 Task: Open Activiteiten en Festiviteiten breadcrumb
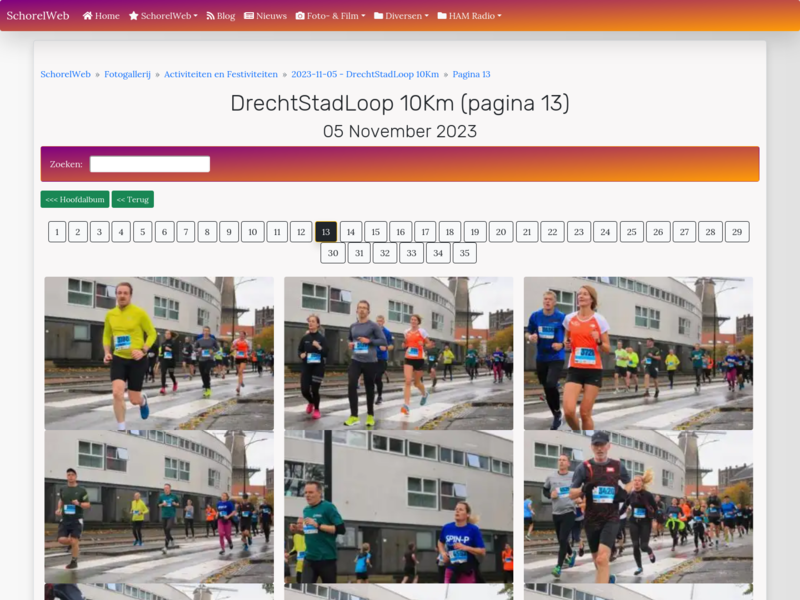[x=221, y=74]
